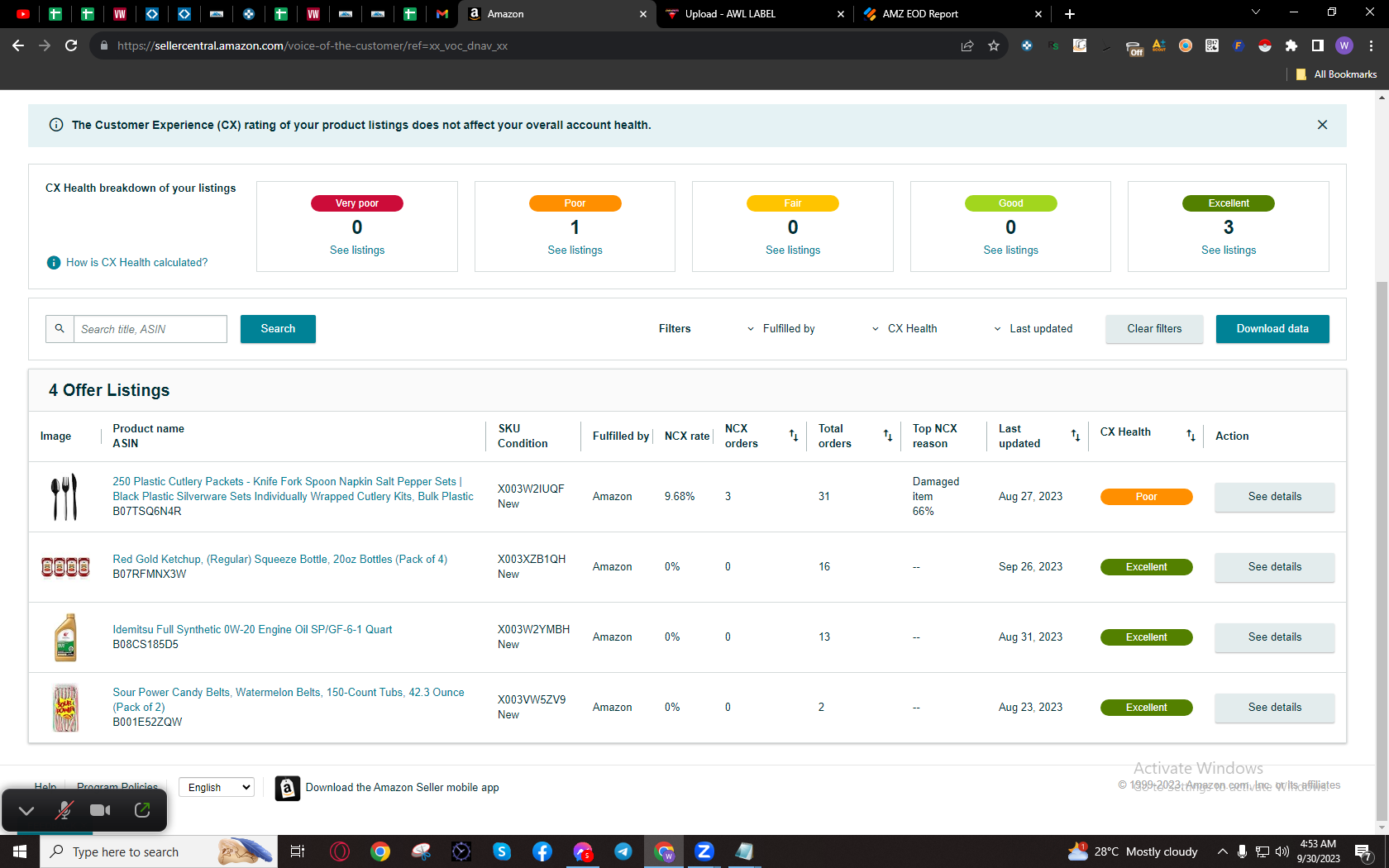Sort by the Total orders column

887,436
